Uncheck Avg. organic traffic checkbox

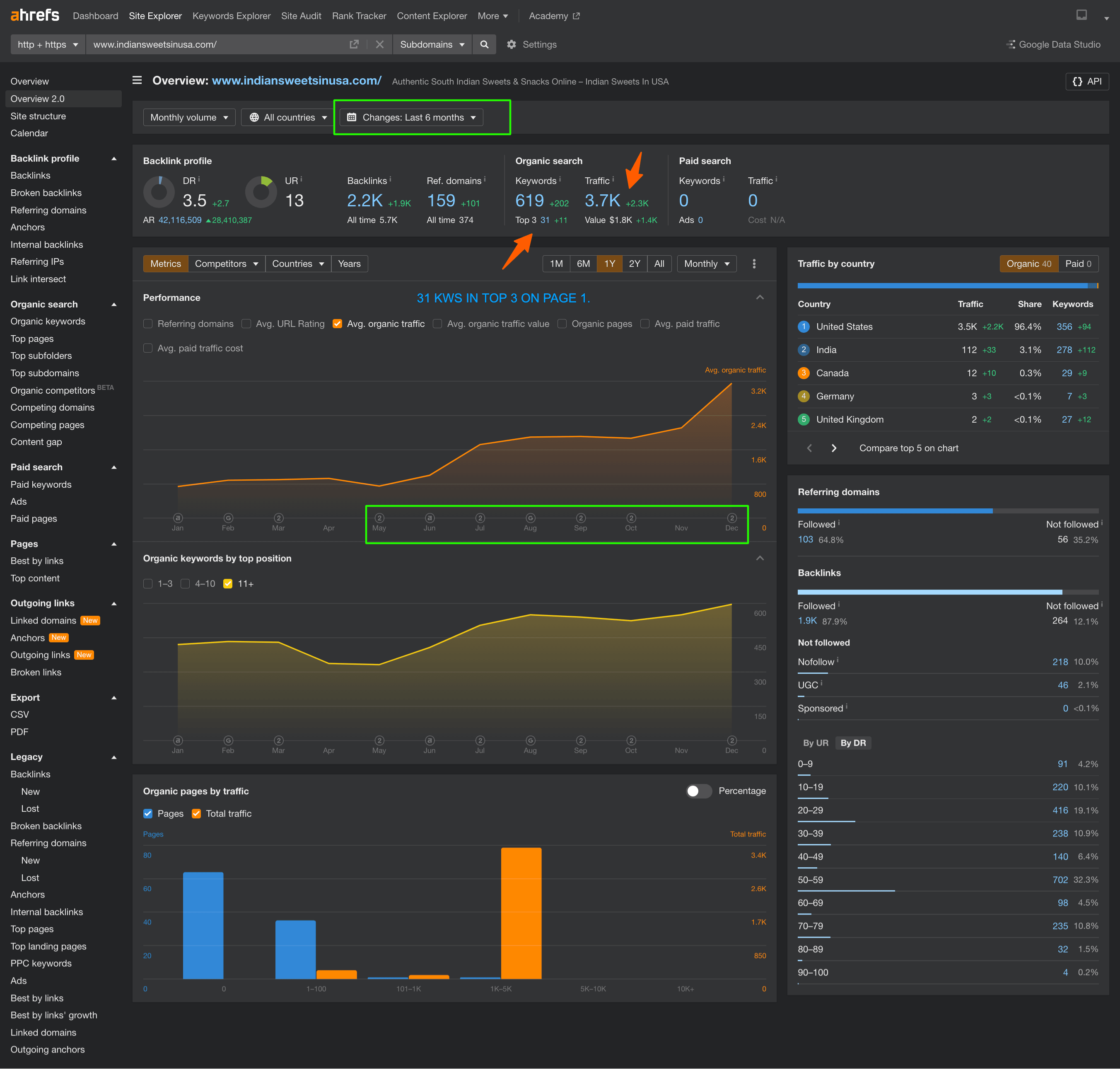337,324
